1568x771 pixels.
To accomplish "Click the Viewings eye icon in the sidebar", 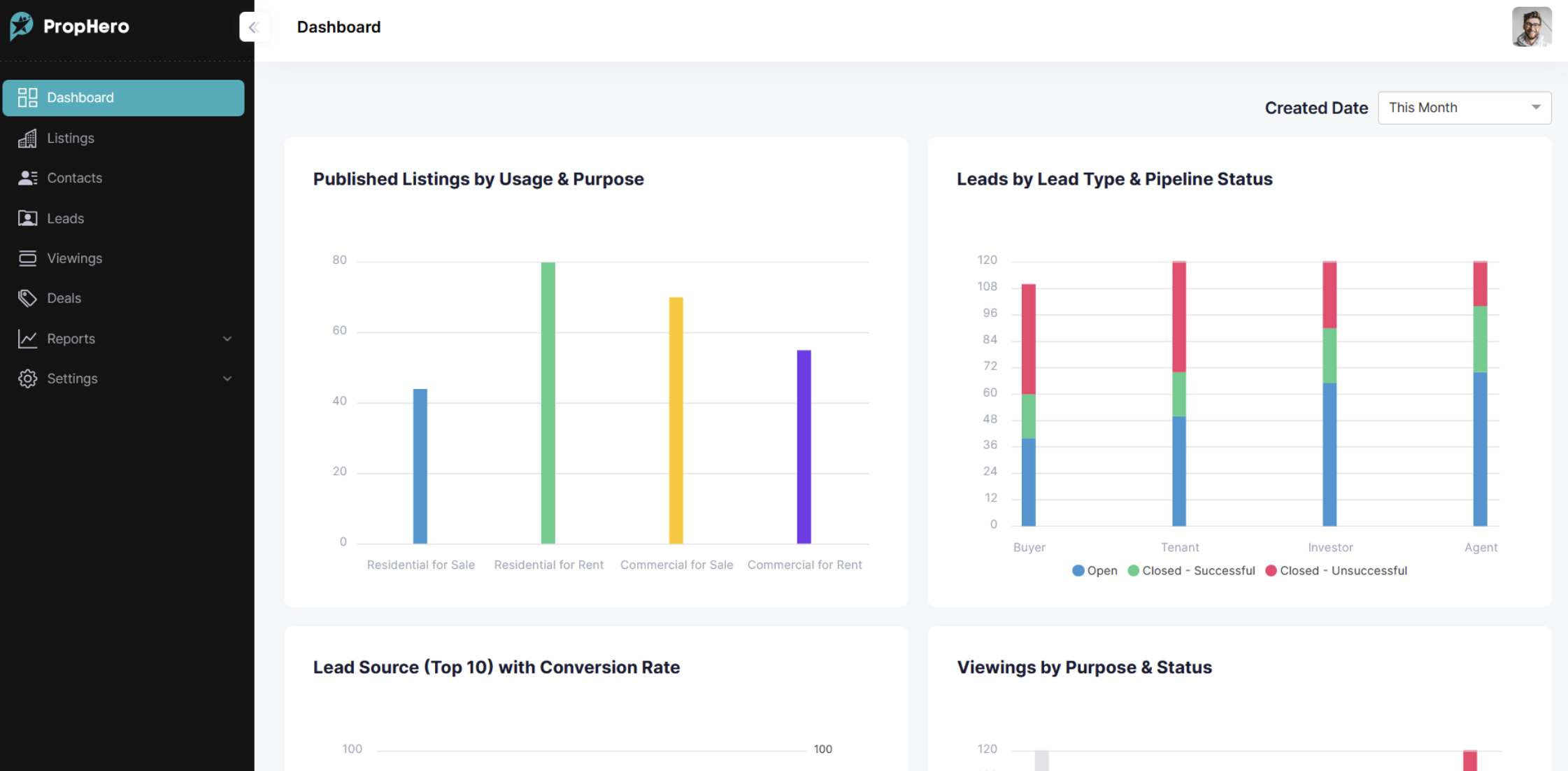I will [27, 257].
